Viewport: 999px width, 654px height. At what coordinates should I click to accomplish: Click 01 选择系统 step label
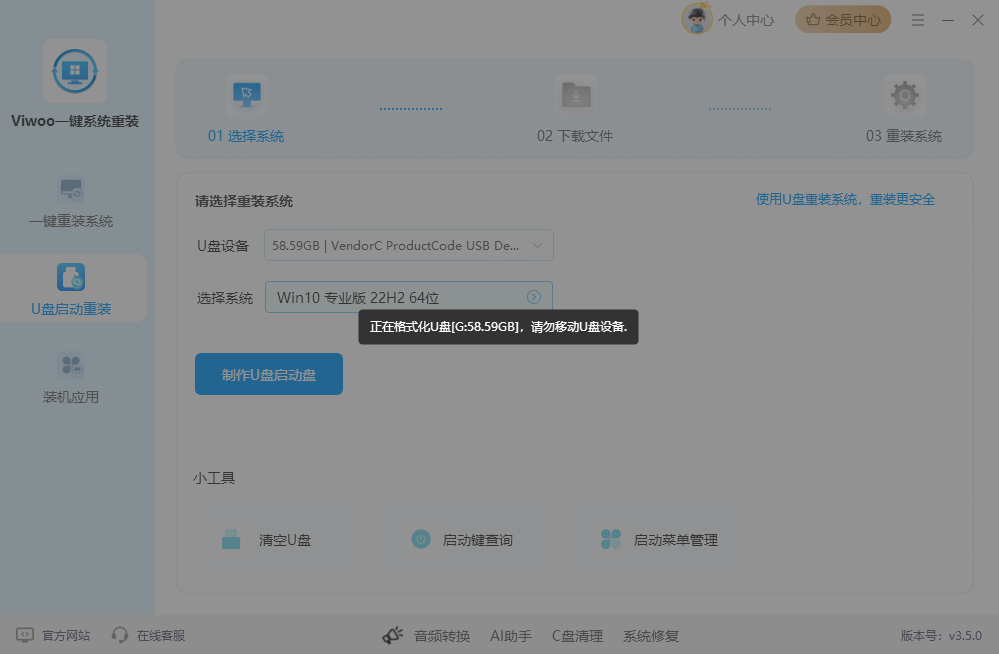pyautogui.click(x=246, y=136)
